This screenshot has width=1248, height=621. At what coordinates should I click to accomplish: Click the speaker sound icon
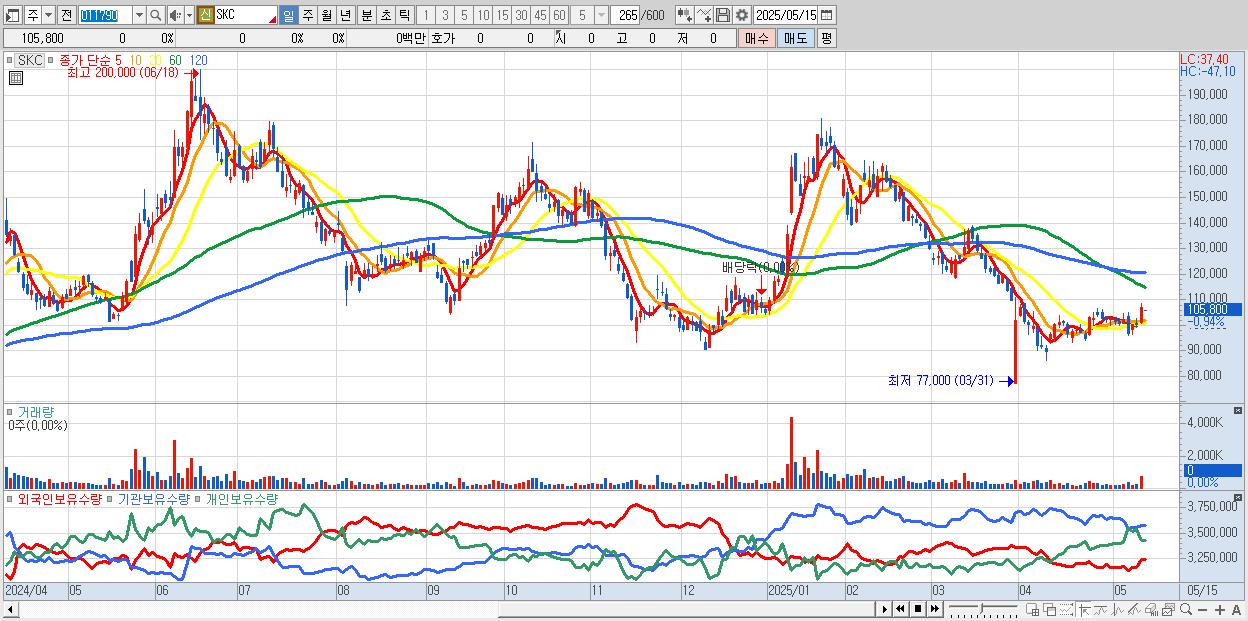click(x=175, y=15)
